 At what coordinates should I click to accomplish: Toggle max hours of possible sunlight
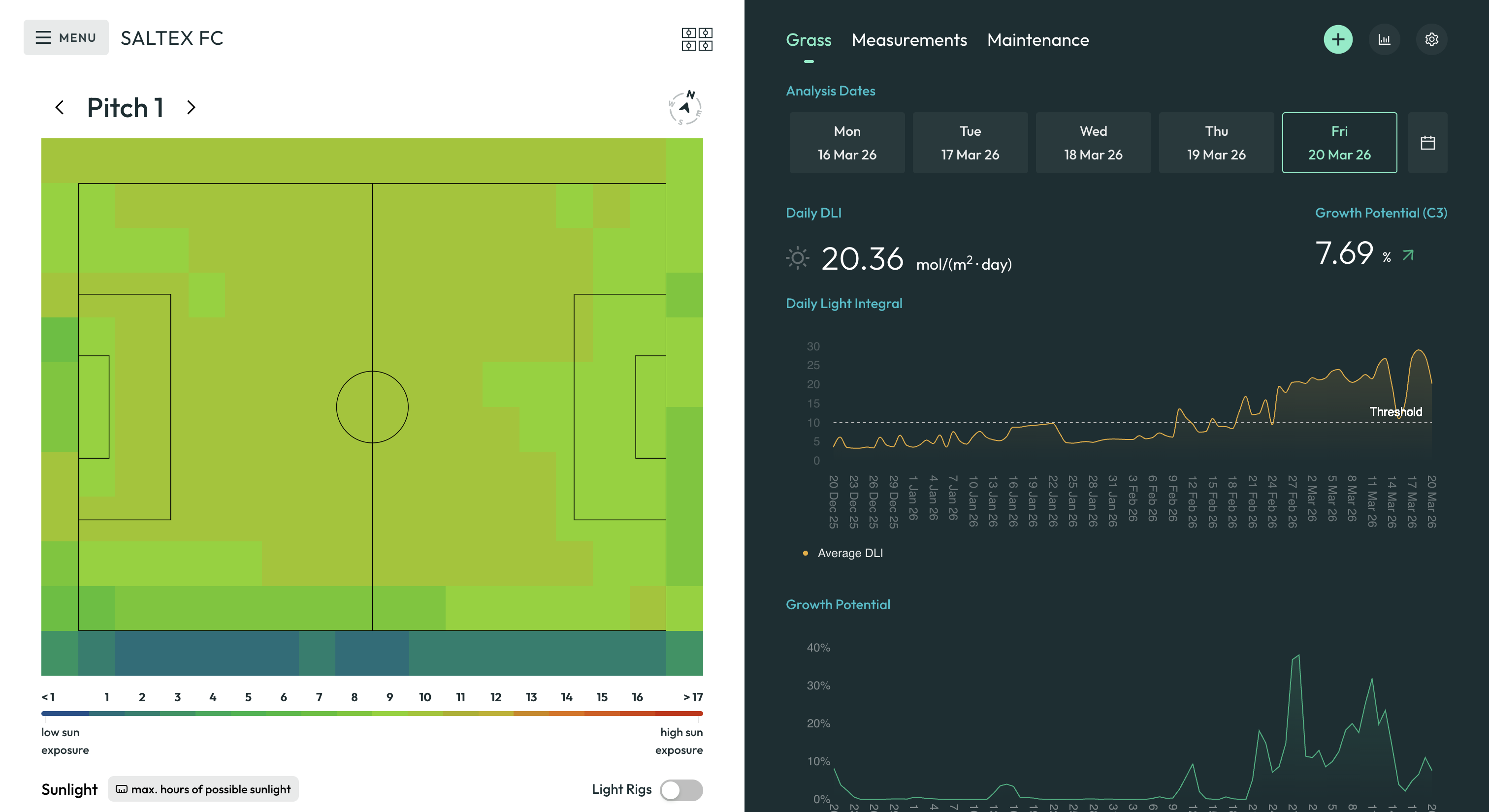[x=203, y=789]
